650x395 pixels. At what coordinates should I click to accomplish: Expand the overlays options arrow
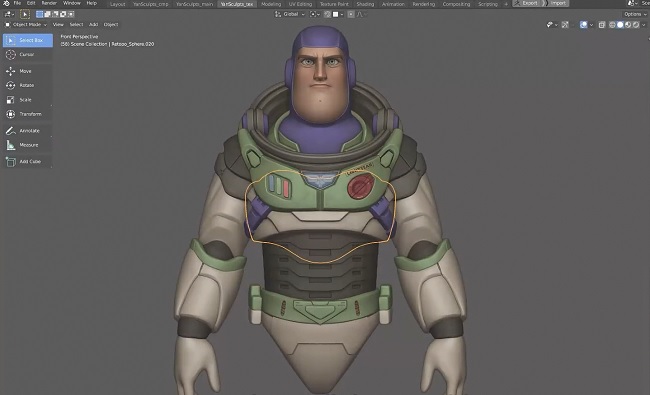(x=592, y=25)
